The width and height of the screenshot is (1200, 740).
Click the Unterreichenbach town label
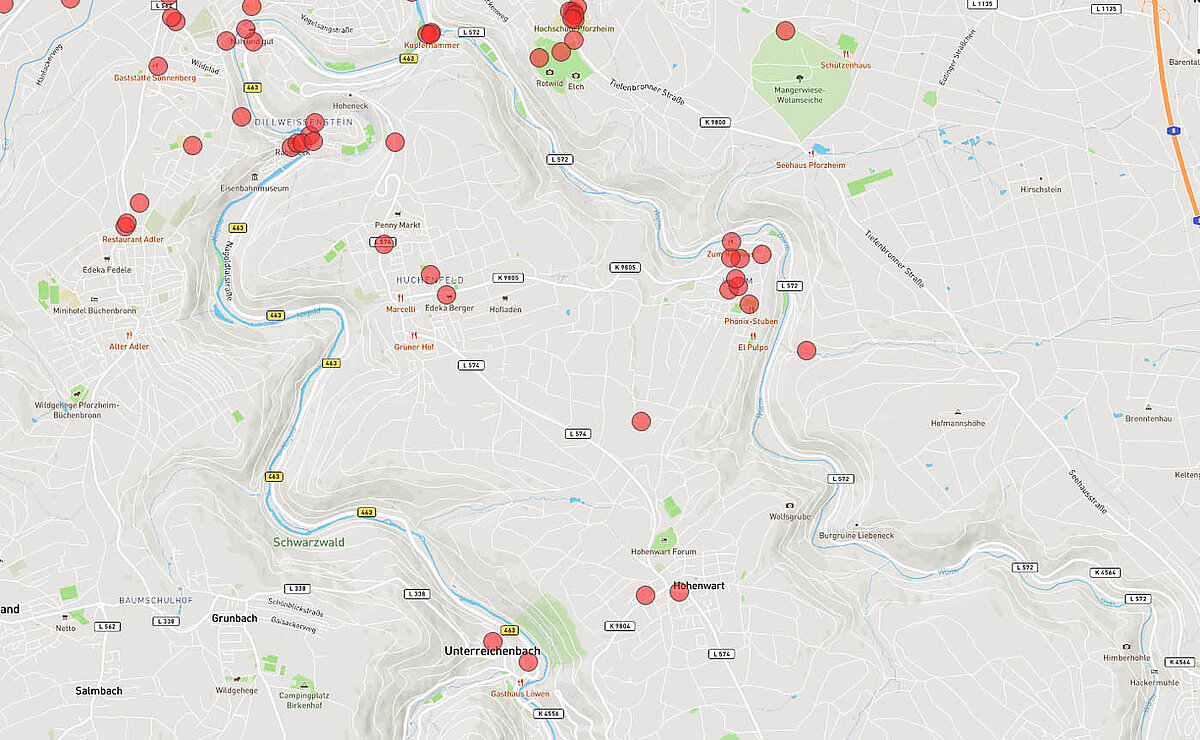click(492, 651)
